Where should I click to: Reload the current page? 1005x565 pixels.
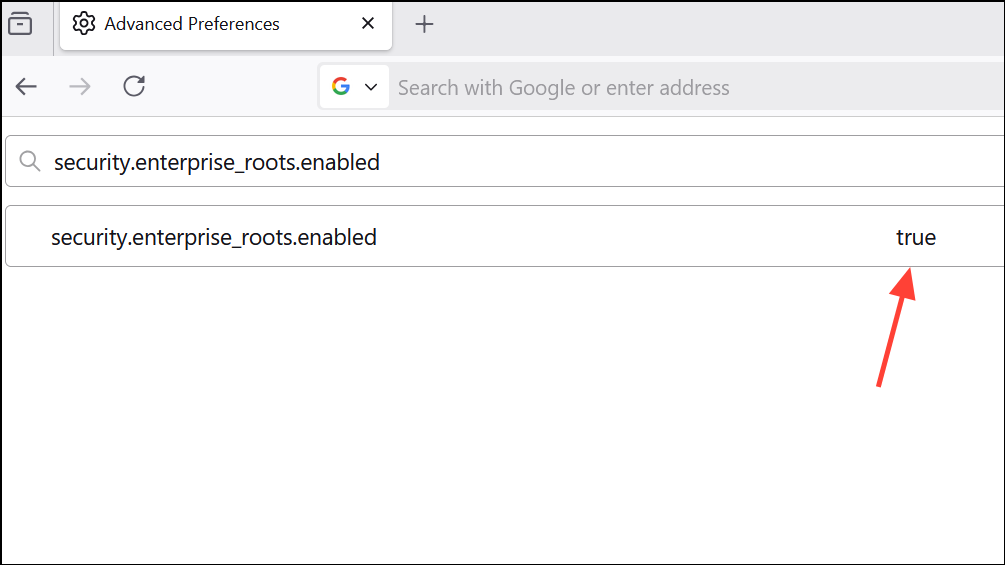[x=134, y=87]
